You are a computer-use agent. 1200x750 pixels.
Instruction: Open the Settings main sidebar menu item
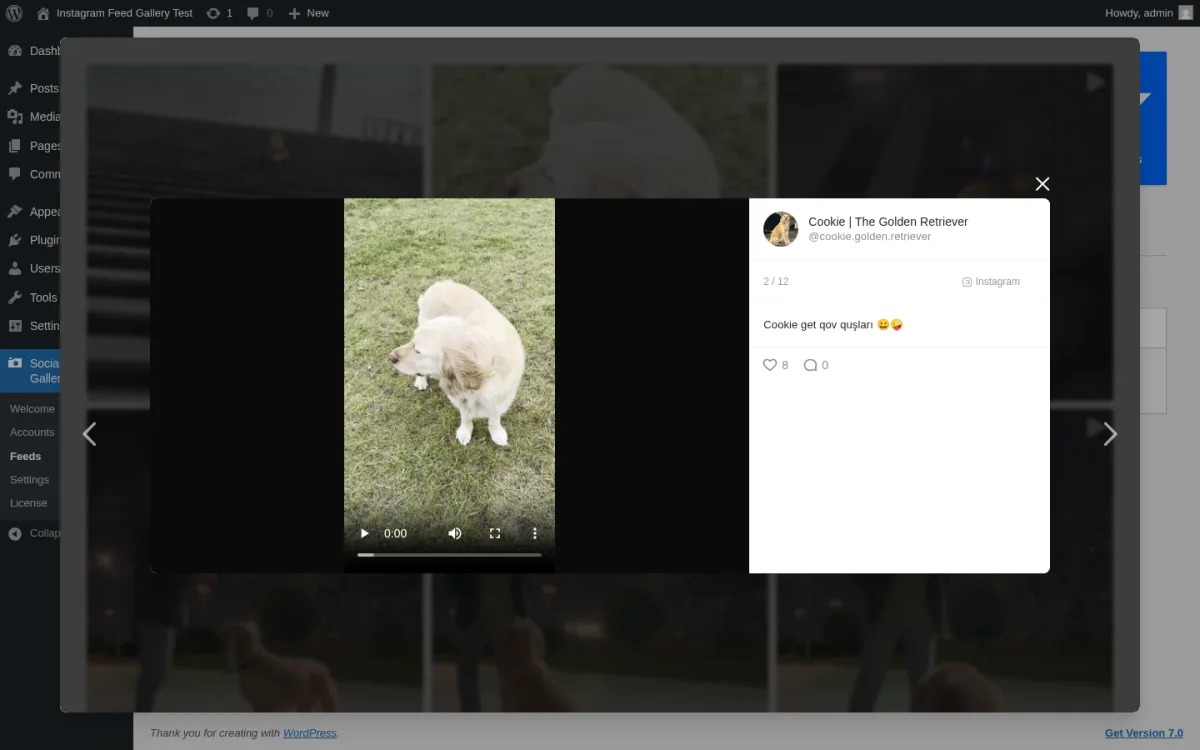coord(30,326)
